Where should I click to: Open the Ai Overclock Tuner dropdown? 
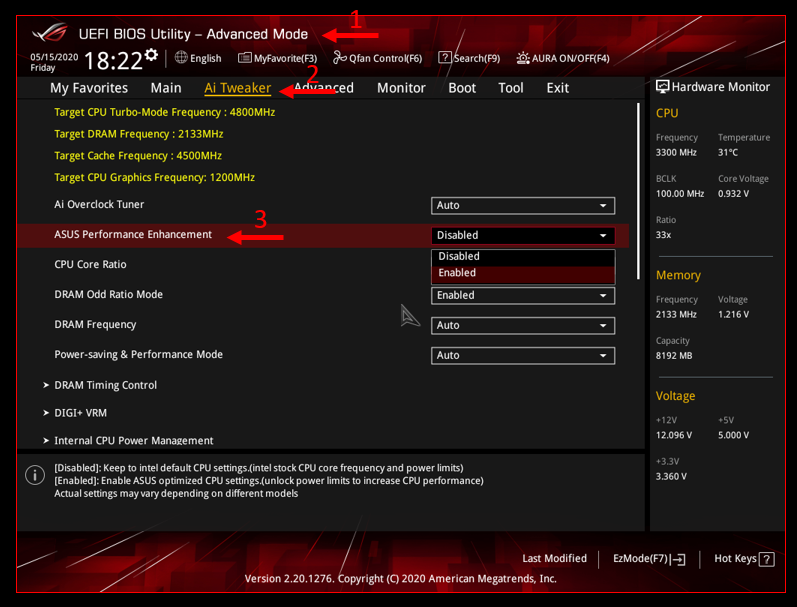(523, 205)
